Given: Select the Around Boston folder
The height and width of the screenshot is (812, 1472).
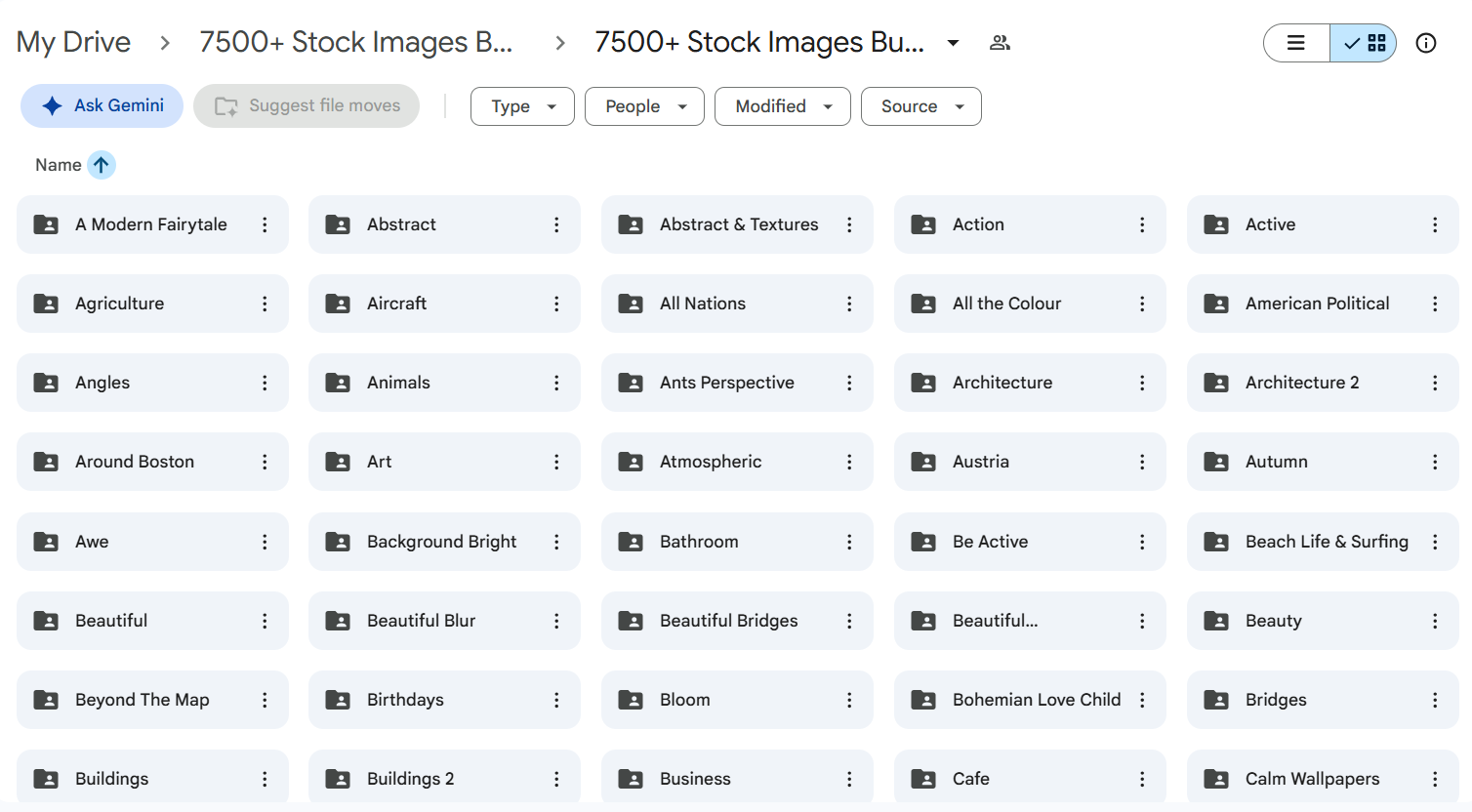Looking at the screenshot, I should (152, 462).
